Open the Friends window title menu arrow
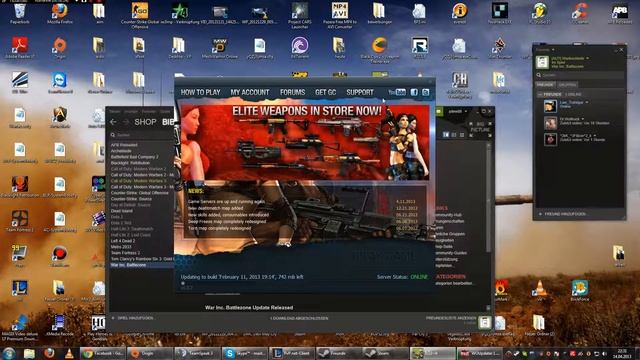640x360 pixels. click(553, 50)
